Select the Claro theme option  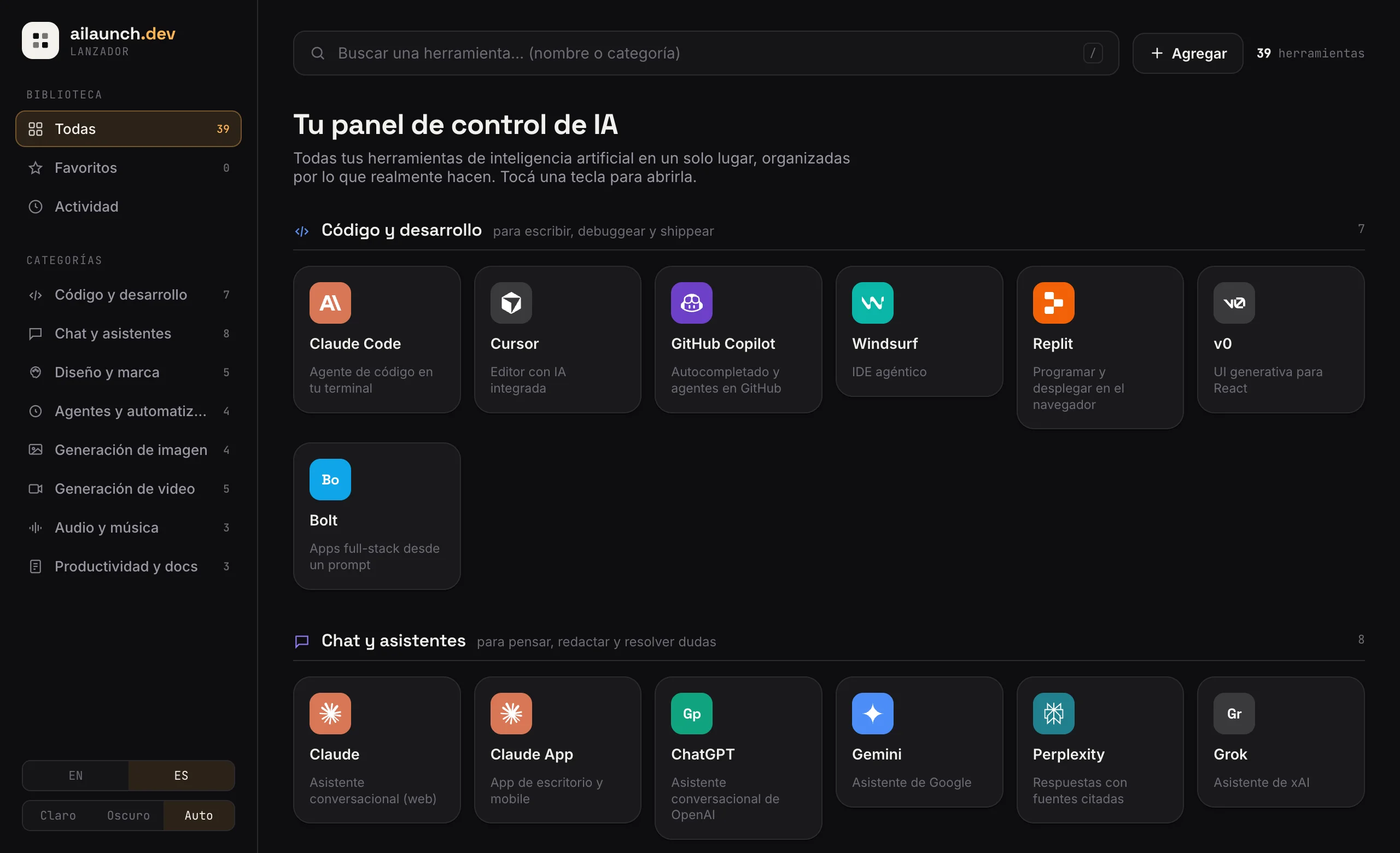[x=58, y=815]
